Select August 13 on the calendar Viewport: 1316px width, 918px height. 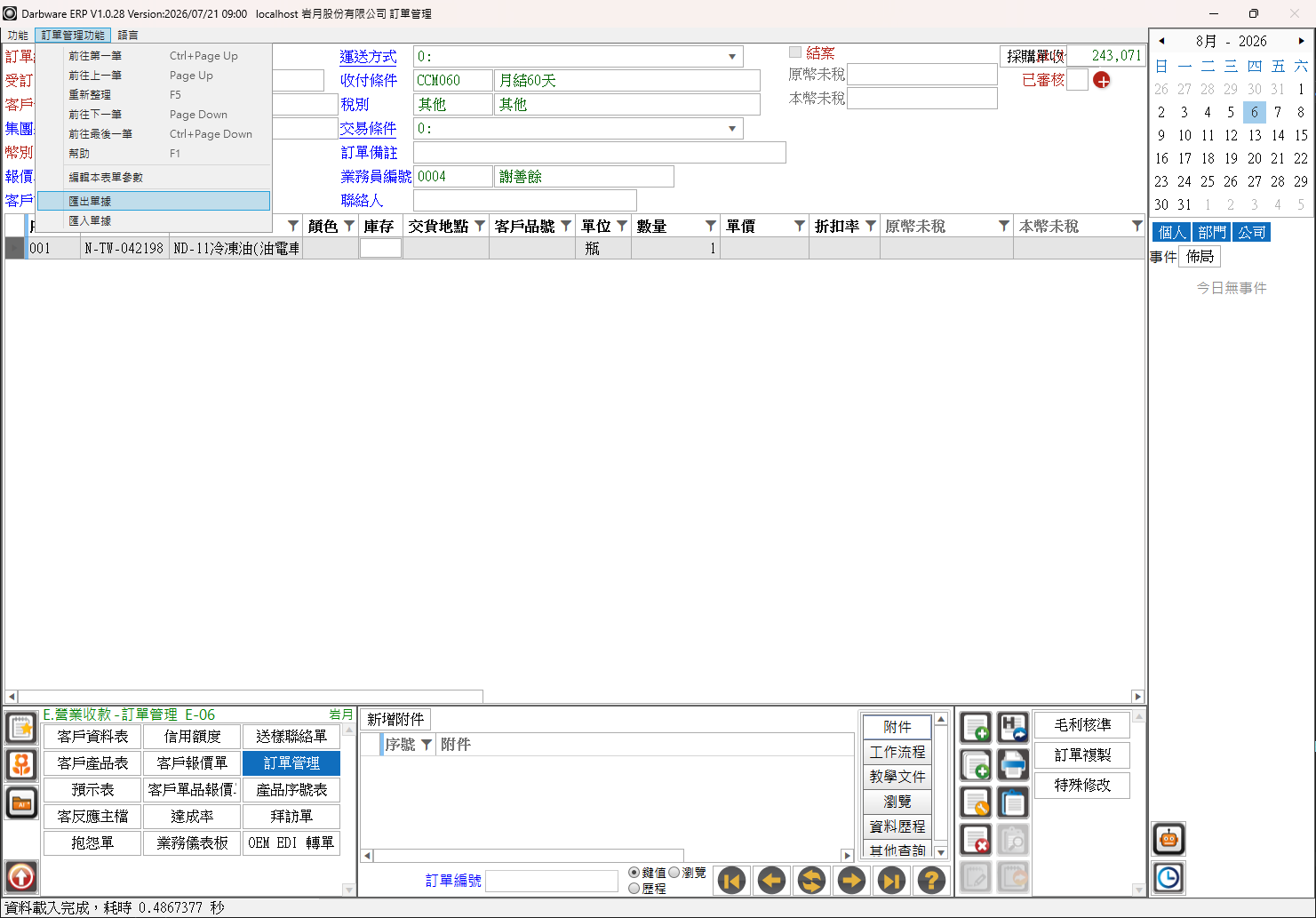tap(1255, 135)
